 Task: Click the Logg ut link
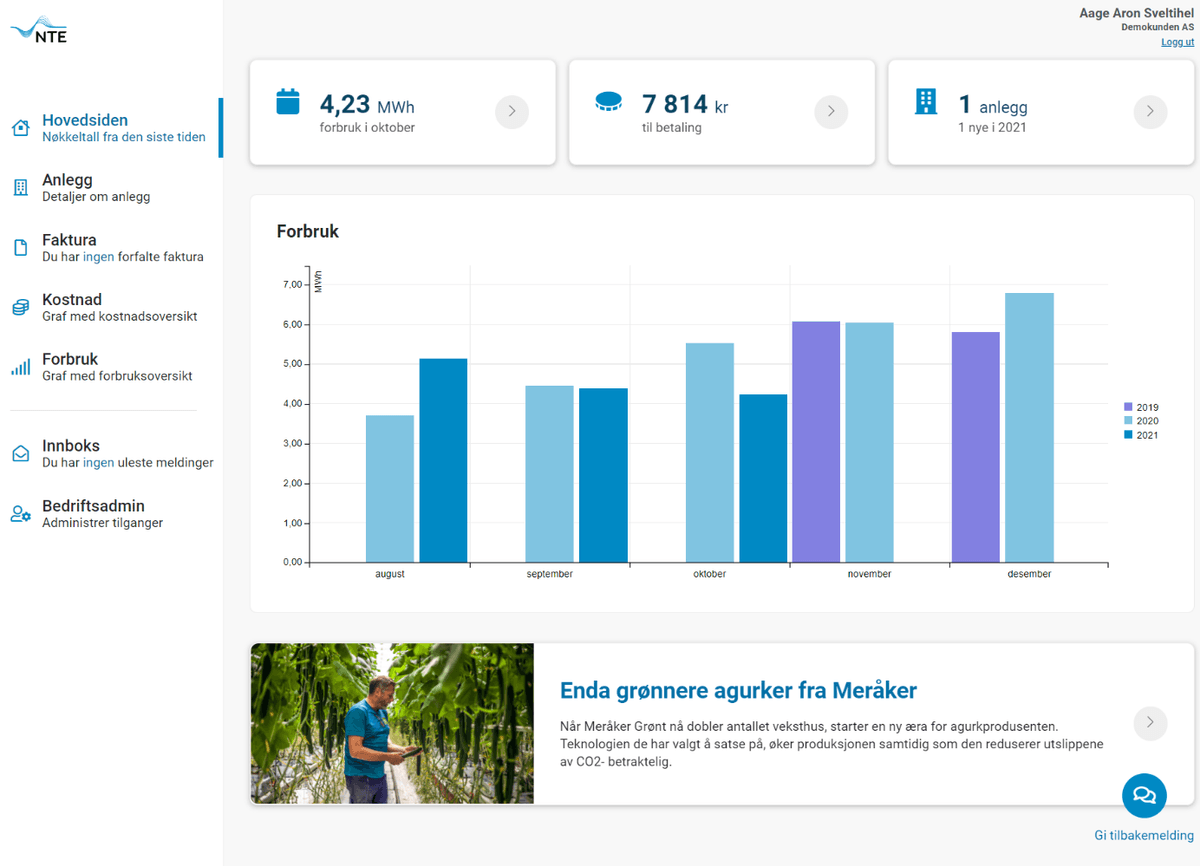click(x=1177, y=42)
